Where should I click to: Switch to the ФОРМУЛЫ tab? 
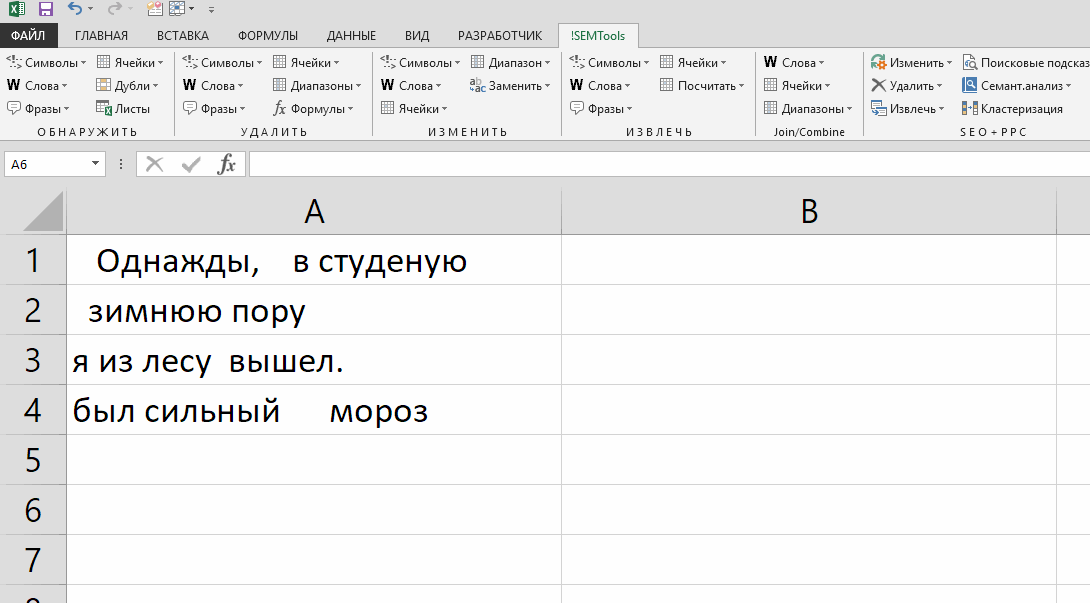tap(268, 35)
